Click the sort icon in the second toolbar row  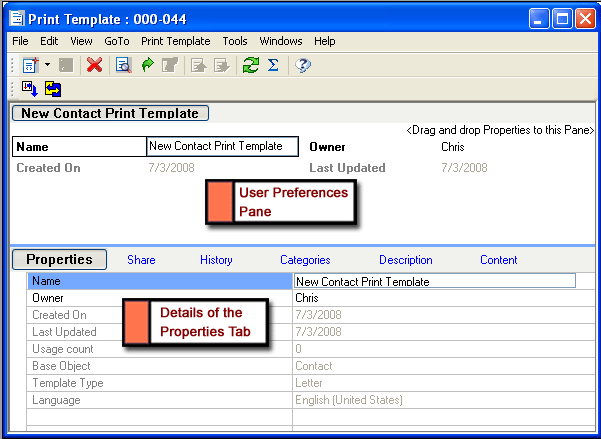point(29,89)
